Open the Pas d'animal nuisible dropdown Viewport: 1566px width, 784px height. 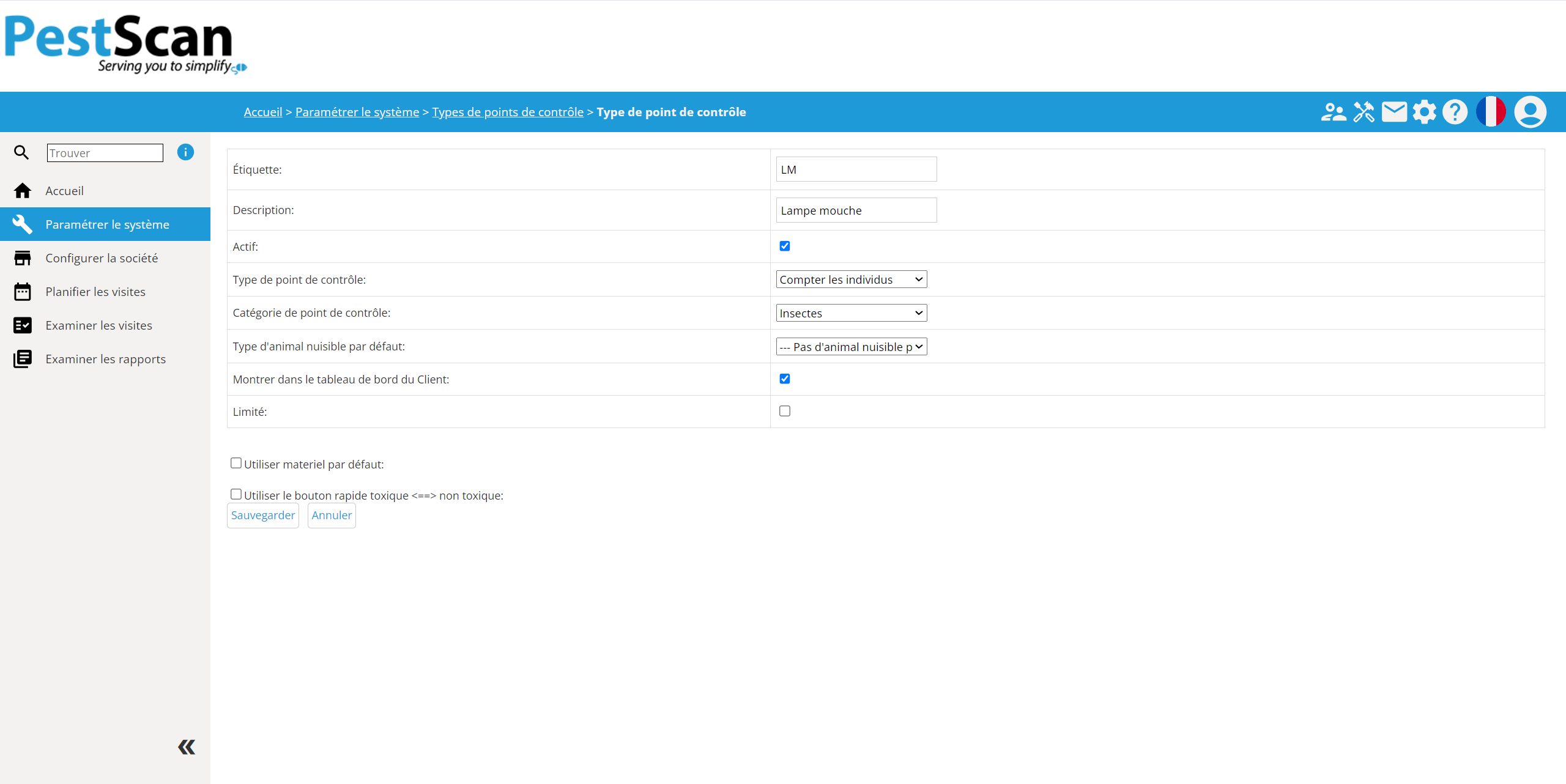click(x=851, y=347)
